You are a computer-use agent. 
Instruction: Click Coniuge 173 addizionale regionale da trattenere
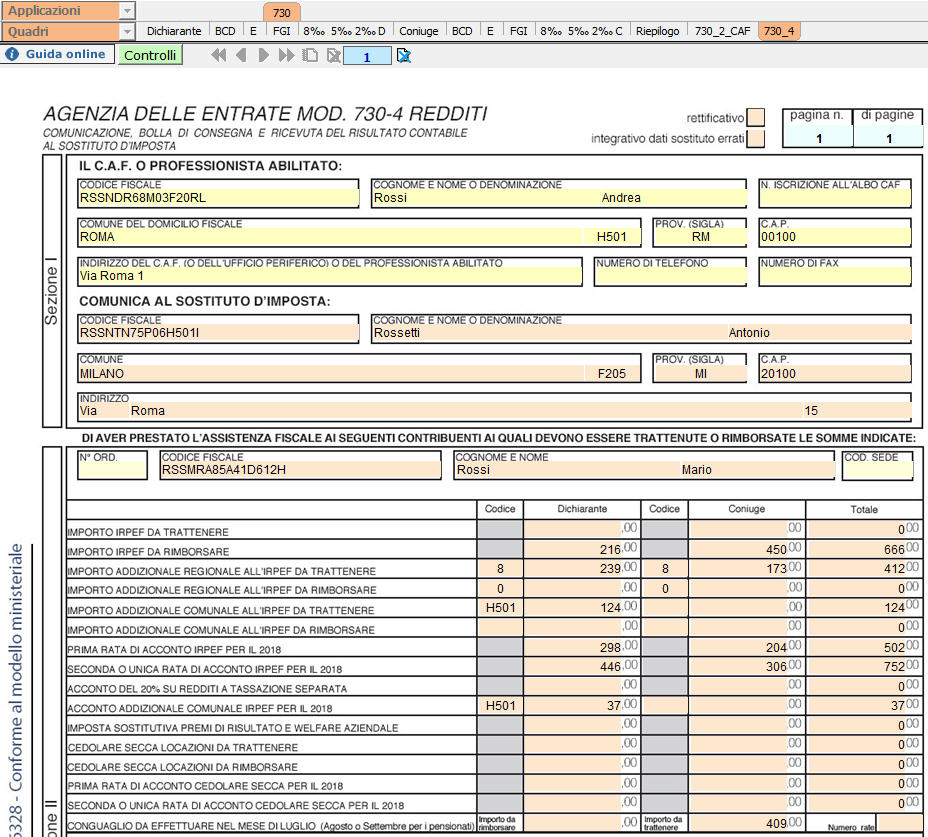[746, 569]
